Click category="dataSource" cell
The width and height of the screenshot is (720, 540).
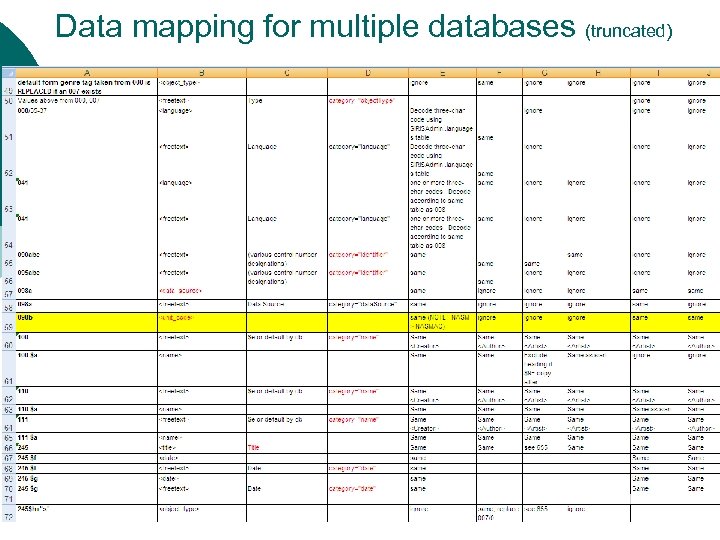[x=368, y=305]
